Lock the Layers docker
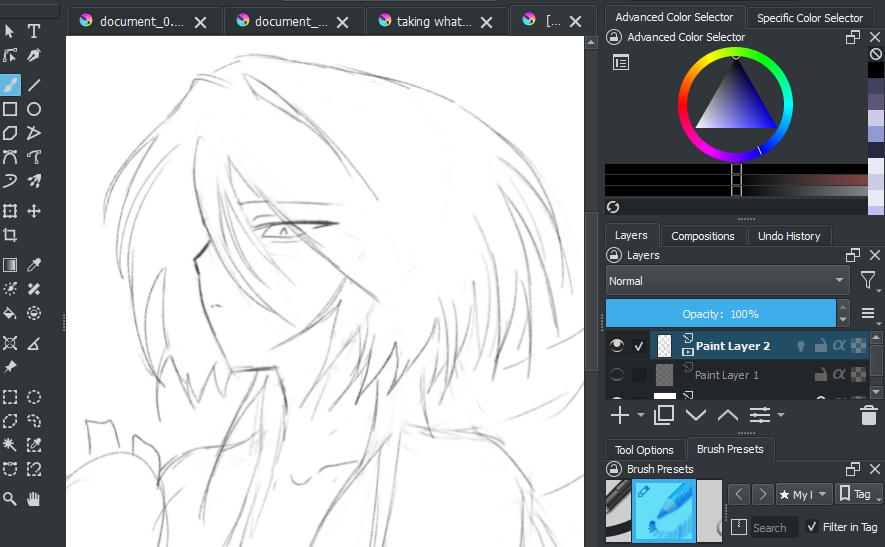The image size is (885, 547). coord(614,255)
